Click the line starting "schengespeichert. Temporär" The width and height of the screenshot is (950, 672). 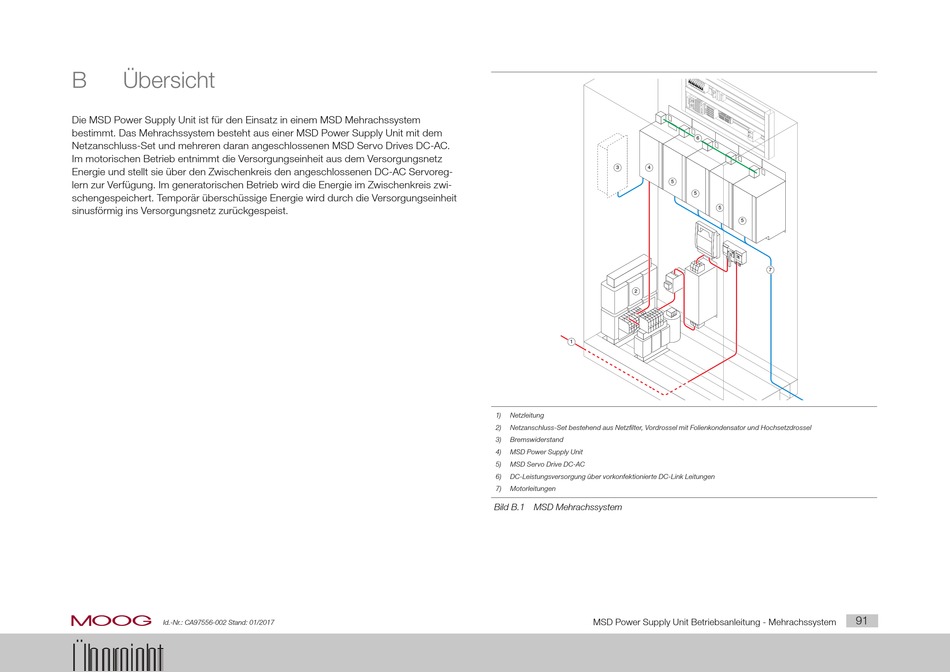(264, 198)
